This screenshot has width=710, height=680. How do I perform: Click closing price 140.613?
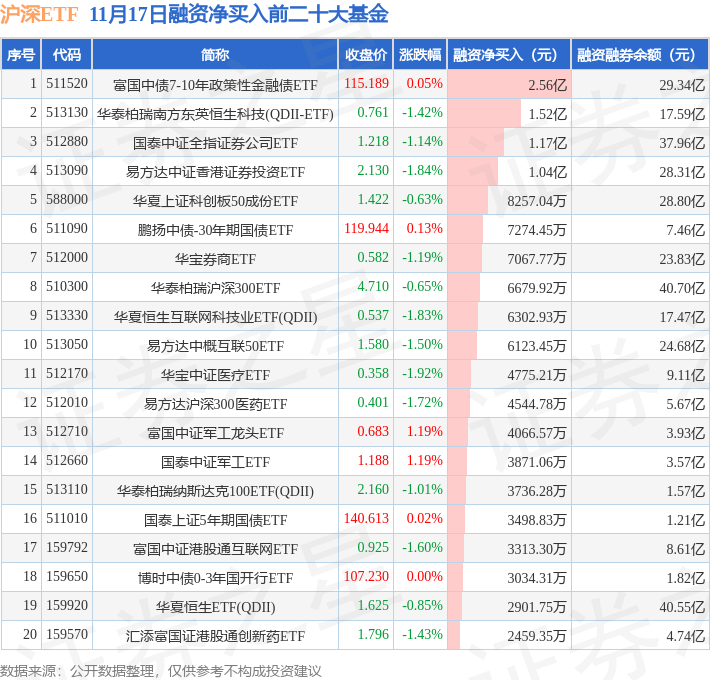366,518
